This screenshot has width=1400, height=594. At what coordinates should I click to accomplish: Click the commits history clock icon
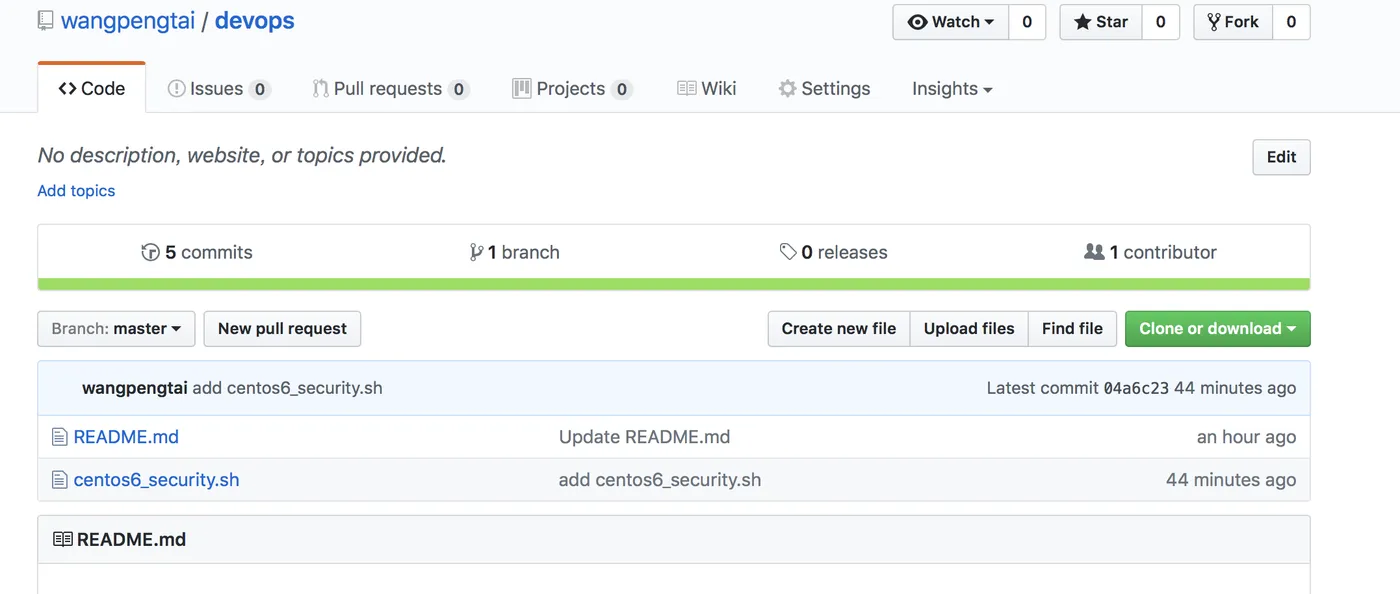coord(151,252)
